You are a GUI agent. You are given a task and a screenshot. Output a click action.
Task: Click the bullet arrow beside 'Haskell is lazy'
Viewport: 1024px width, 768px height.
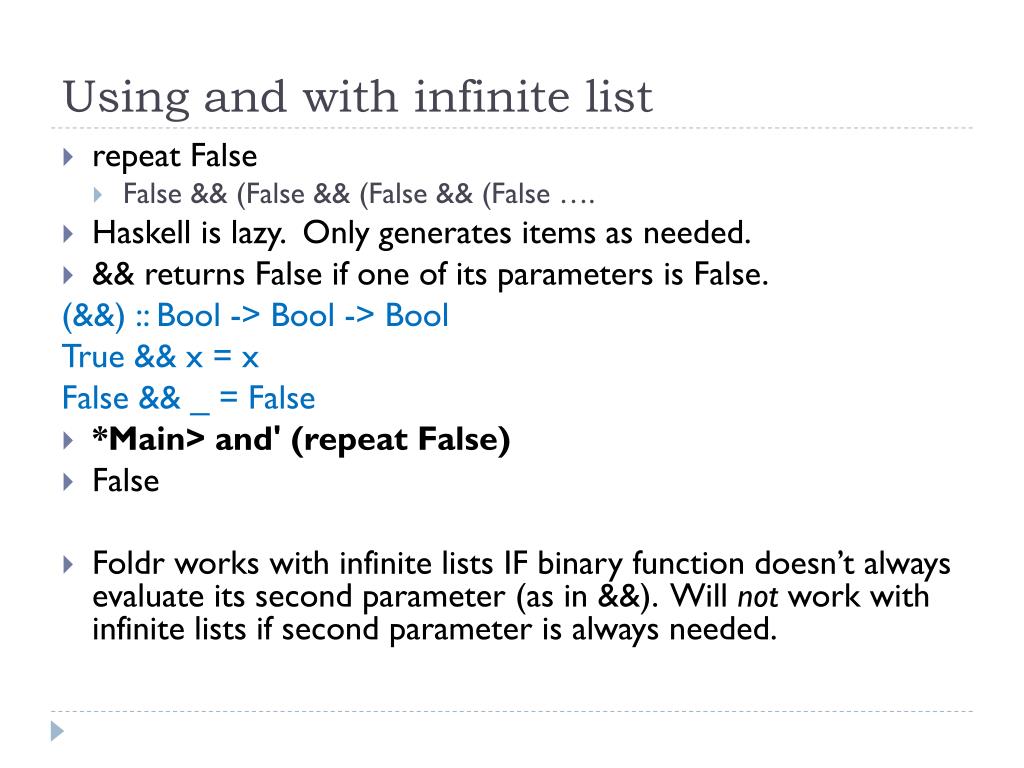68,234
